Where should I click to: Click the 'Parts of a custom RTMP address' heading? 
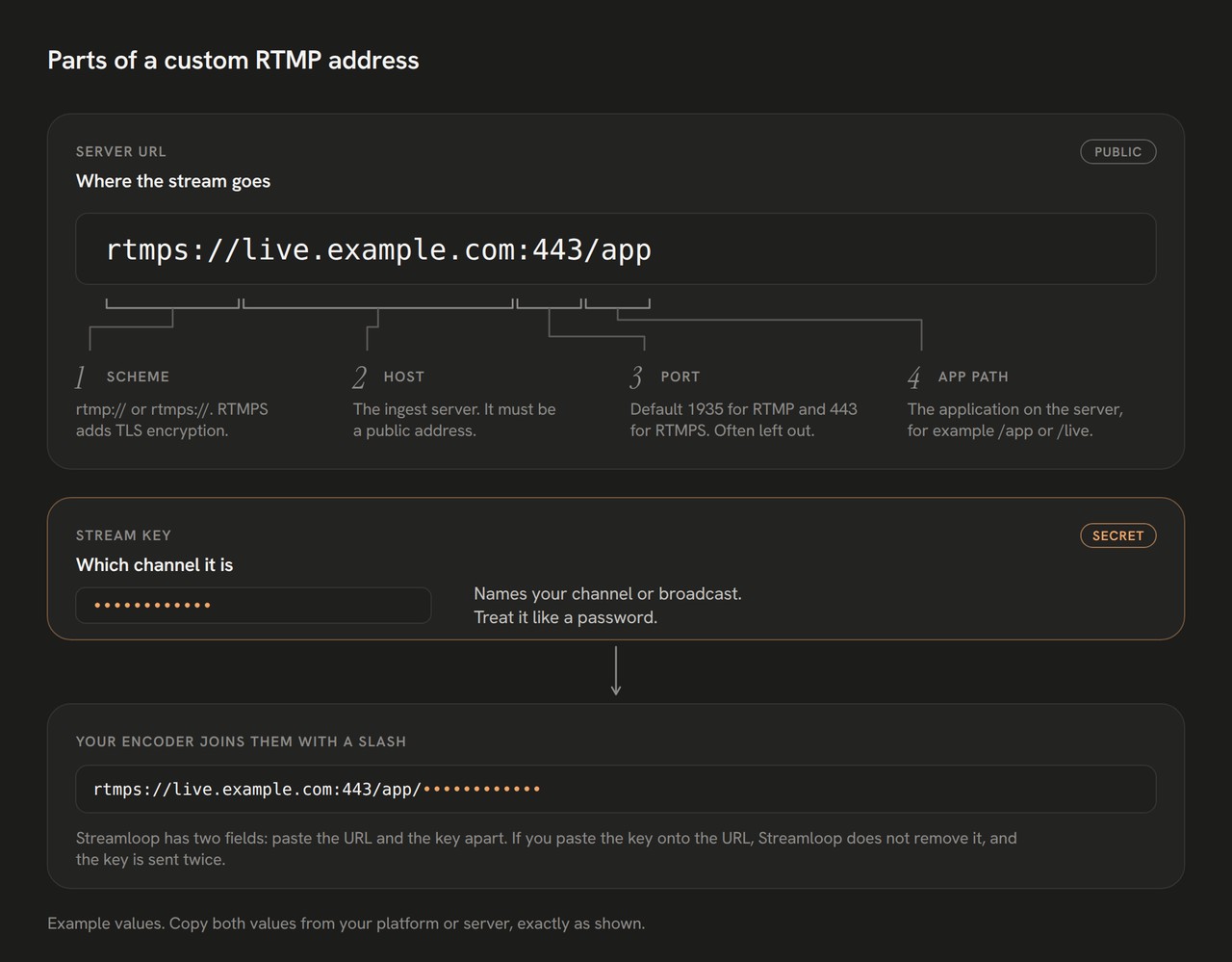[x=233, y=60]
